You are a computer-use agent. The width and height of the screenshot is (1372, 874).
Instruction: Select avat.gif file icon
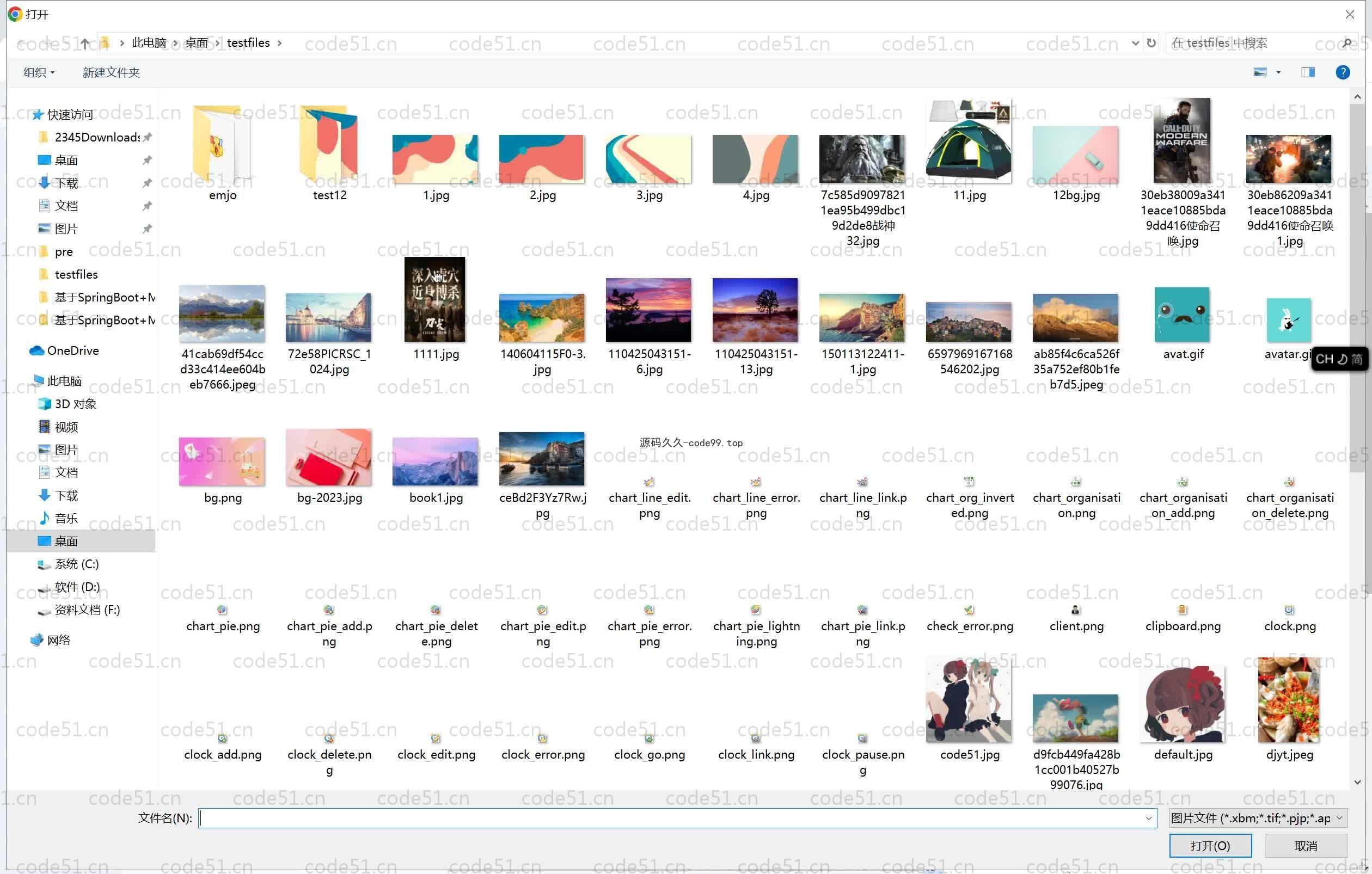[1183, 315]
